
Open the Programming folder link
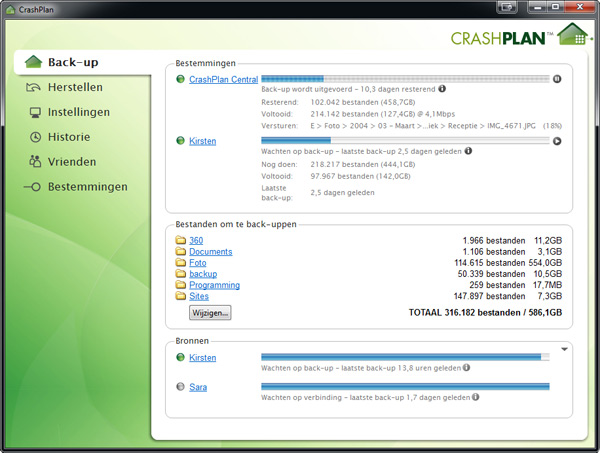click(214, 285)
